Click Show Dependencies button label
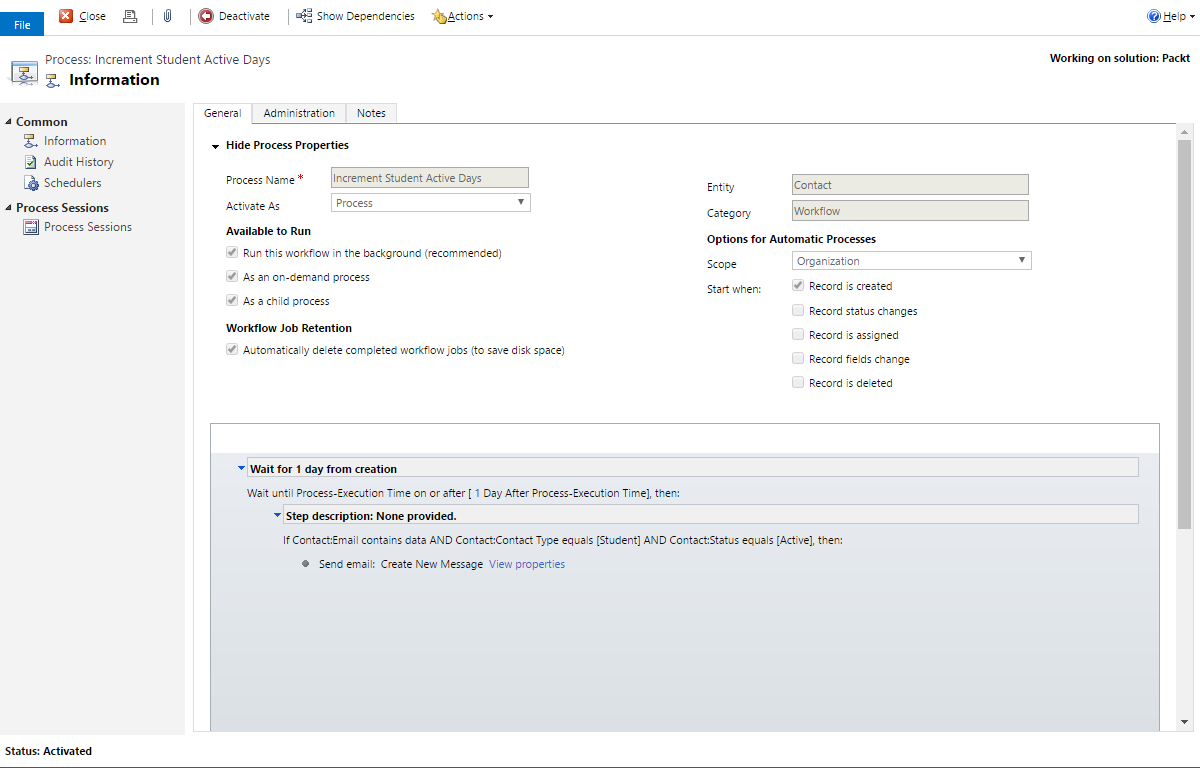 [x=366, y=16]
